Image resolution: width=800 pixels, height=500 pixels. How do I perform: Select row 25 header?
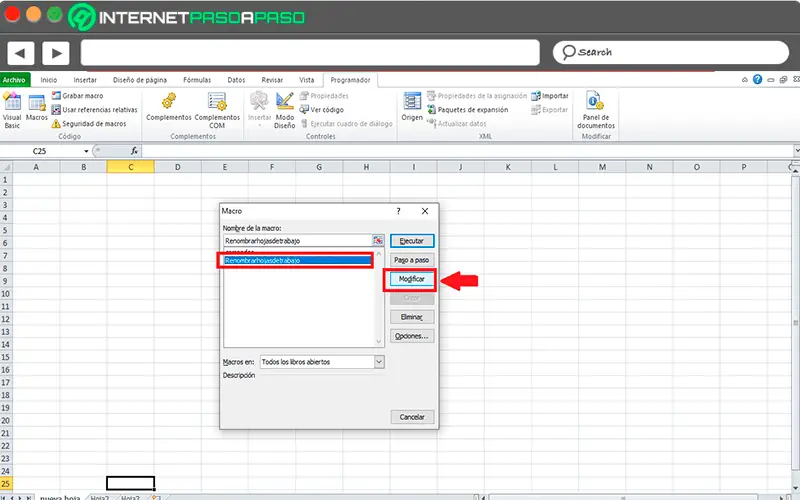[x=6, y=483]
